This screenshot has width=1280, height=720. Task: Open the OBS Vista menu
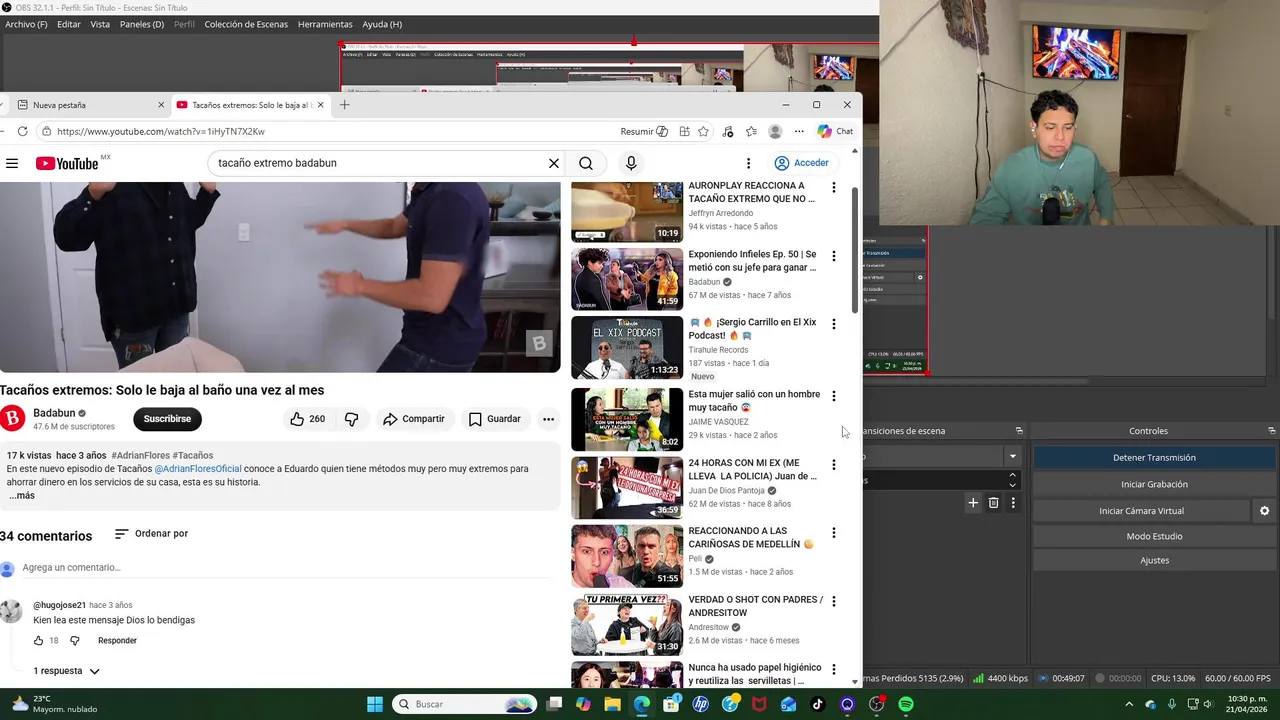coord(100,24)
